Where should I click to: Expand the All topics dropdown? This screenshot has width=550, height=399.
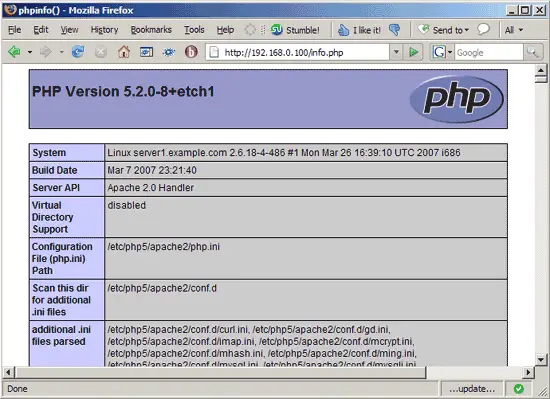pyautogui.click(x=514, y=30)
